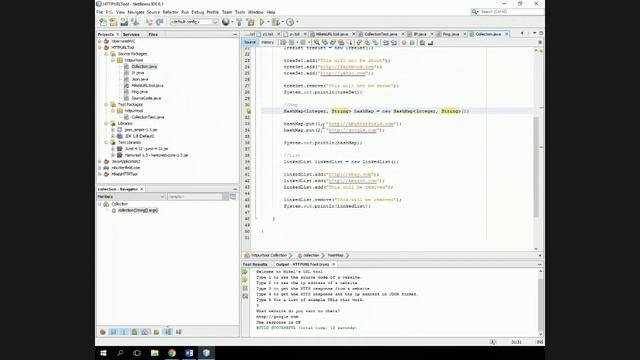Click the Build Project hammer icon
Image resolution: width=640 pixels, height=360 pixels.
tap(240, 22)
